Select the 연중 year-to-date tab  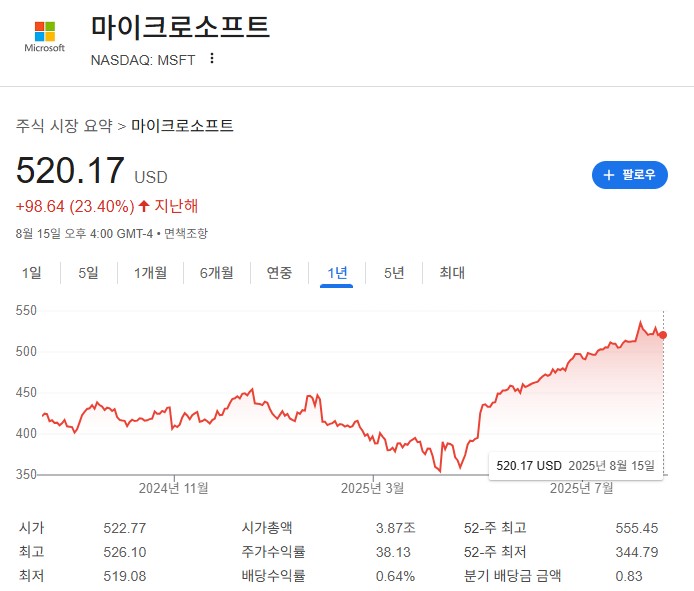pos(279,272)
